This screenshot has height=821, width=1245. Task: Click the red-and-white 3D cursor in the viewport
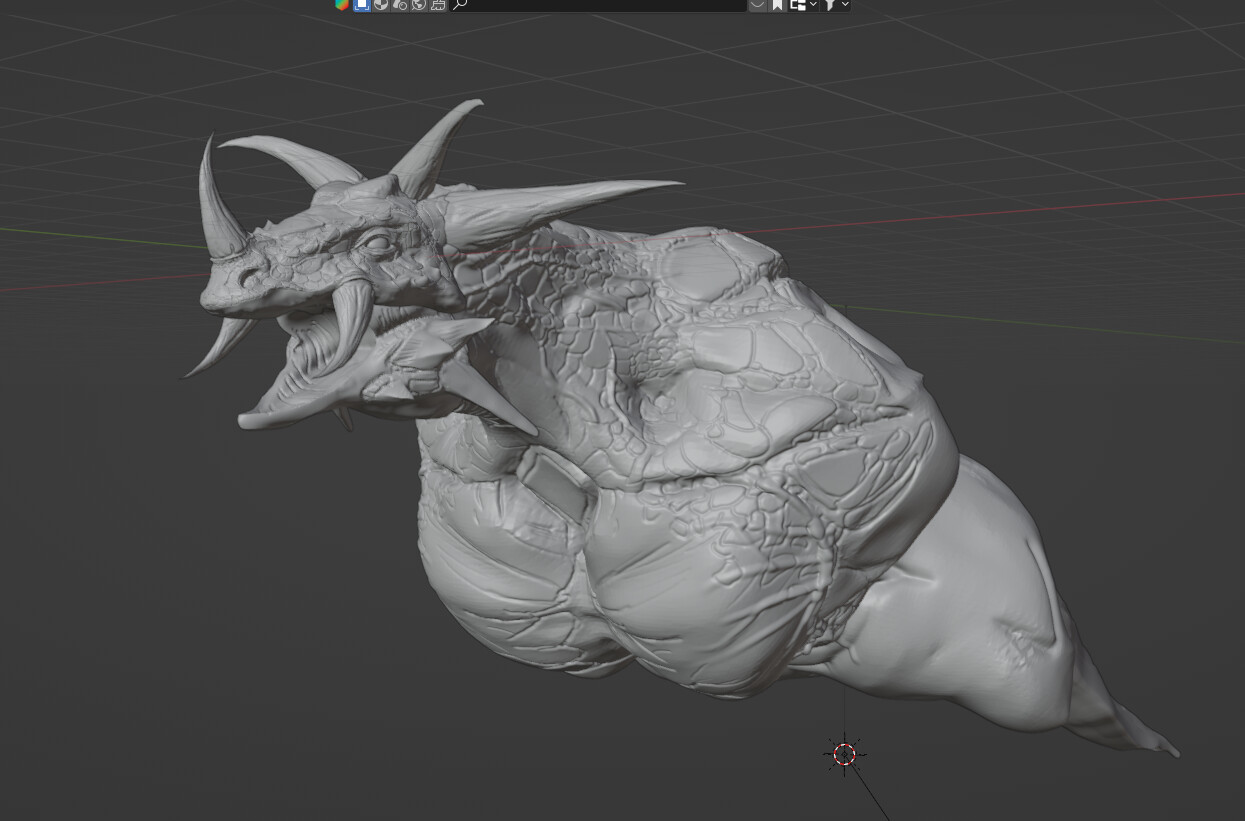[x=843, y=754]
